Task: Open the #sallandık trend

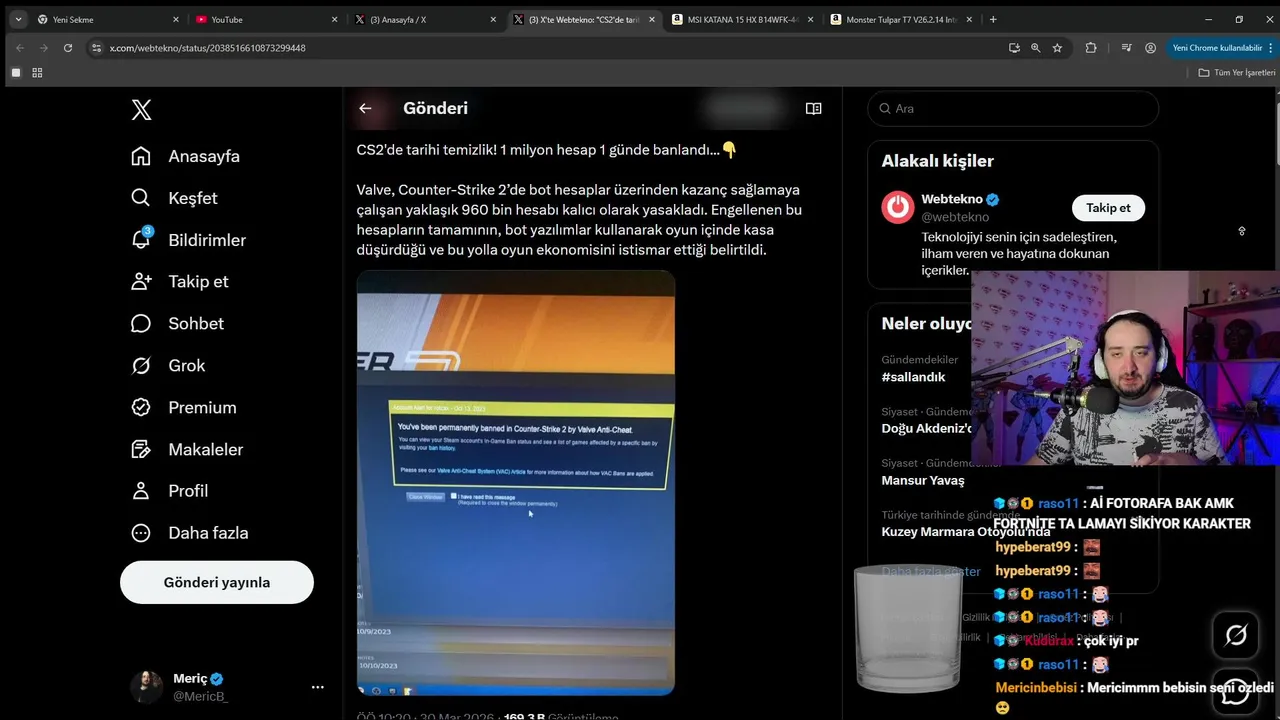Action: pyautogui.click(x=913, y=377)
